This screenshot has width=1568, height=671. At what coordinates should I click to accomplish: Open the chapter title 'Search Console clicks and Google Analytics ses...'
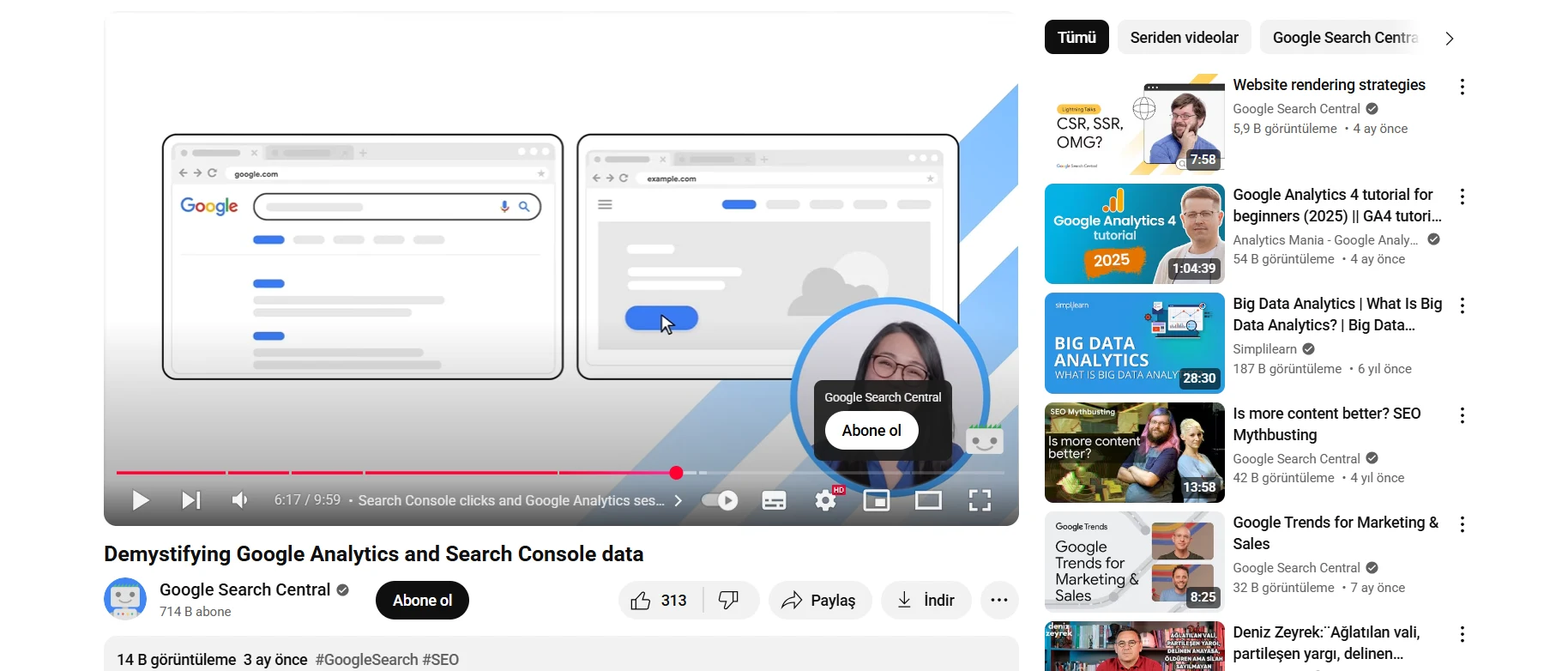(x=511, y=500)
